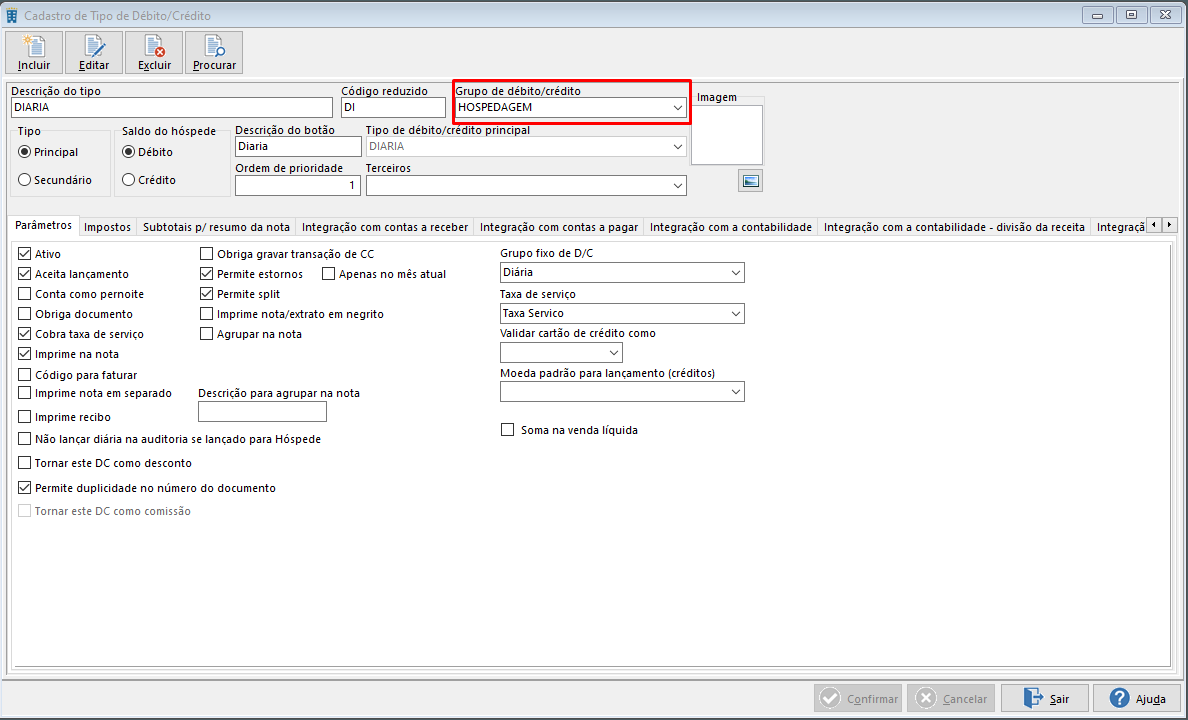The image size is (1188, 720).
Task: Check Agrupar na nota checkbox
Action: point(207,333)
